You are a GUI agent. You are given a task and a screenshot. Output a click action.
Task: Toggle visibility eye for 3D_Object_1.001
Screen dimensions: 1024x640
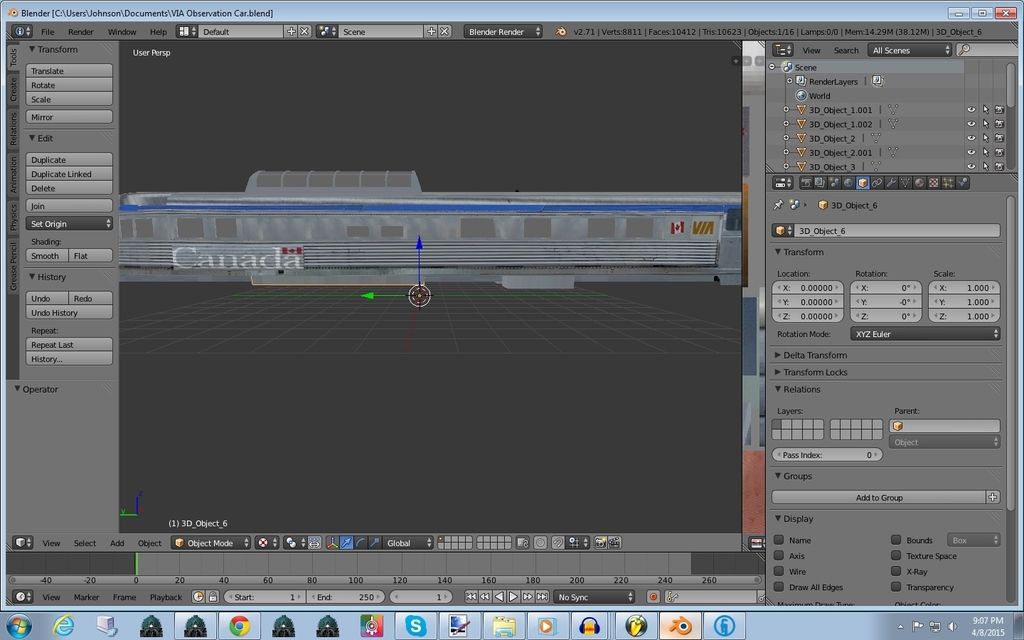[x=971, y=110]
